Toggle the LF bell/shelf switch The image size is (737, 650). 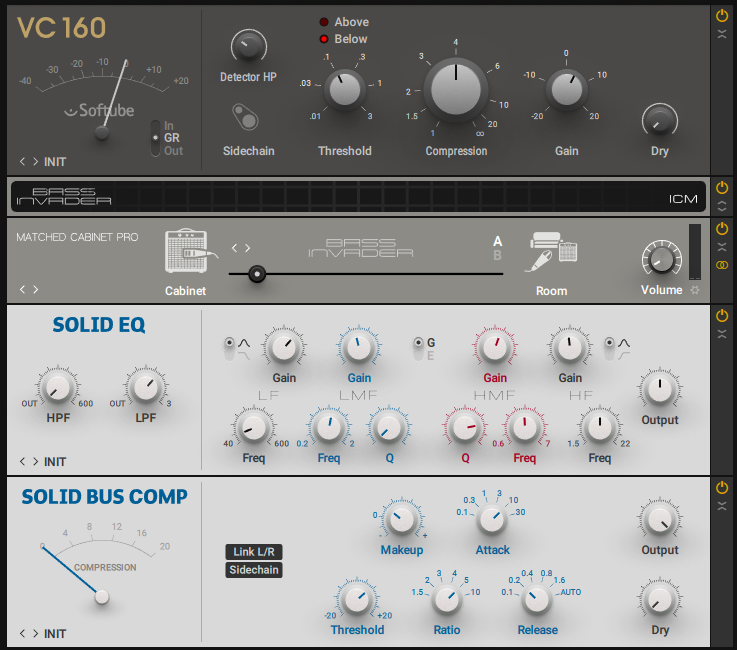pos(229,348)
